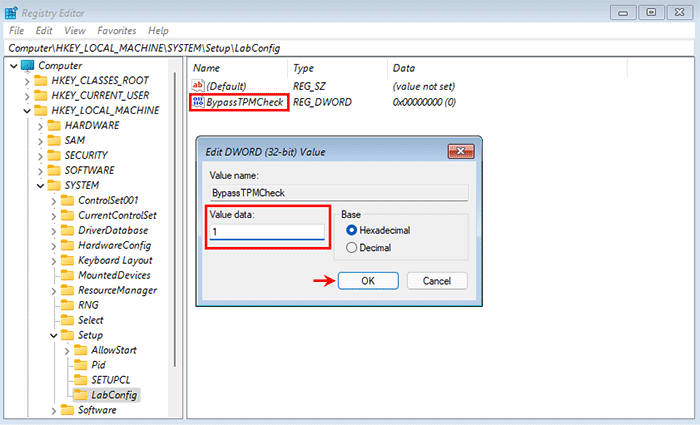The image size is (700, 425).
Task: Open the Favorites menu
Action: pyautogui.click(x=117, y=31)
